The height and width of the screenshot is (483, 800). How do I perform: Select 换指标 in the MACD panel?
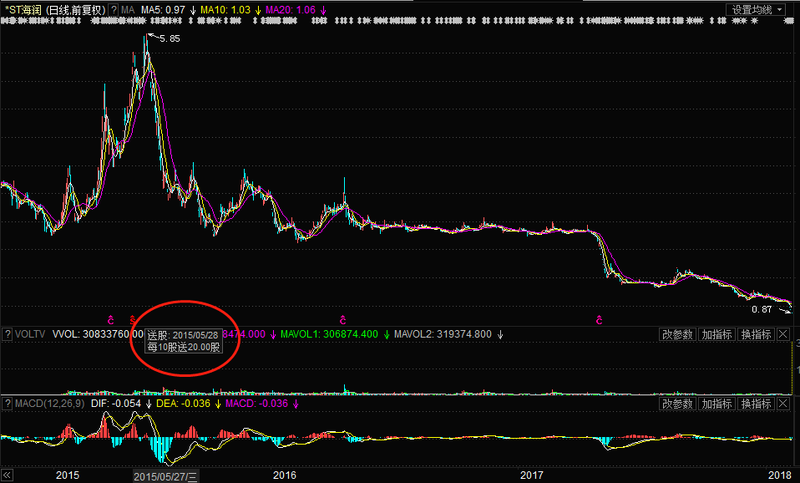point(756,404)
